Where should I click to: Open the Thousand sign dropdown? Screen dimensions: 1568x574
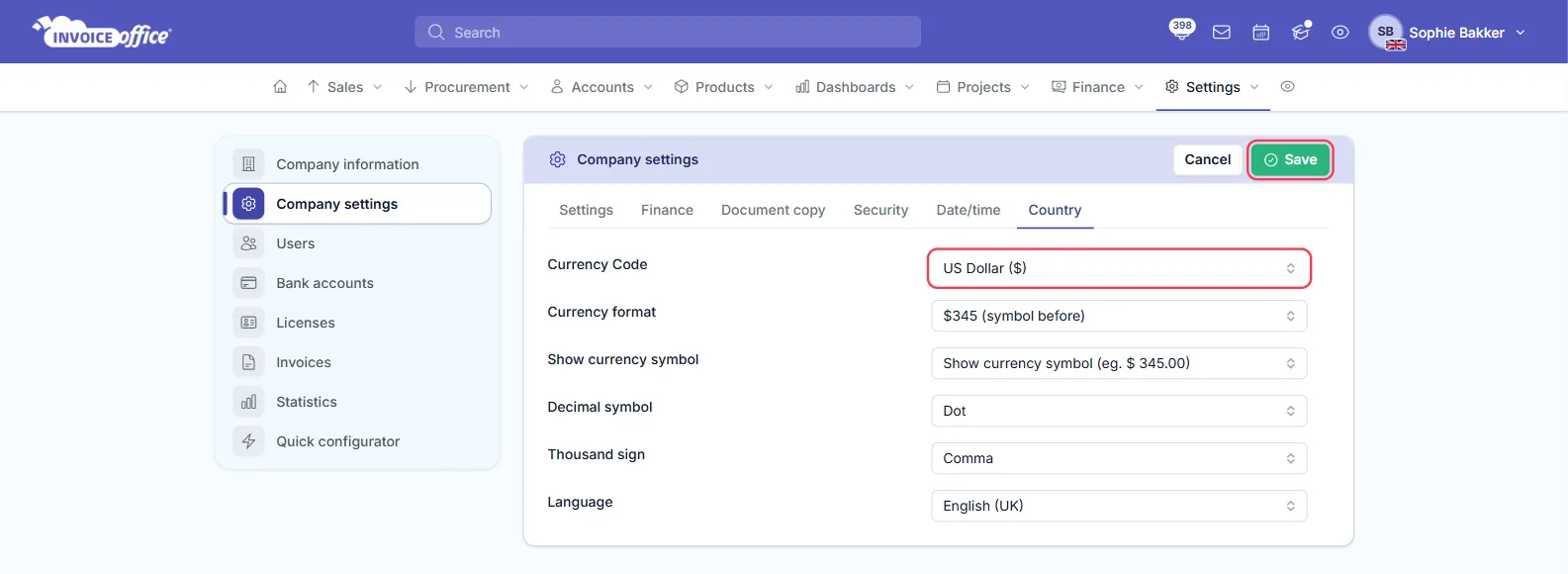tap(1119, 458)
